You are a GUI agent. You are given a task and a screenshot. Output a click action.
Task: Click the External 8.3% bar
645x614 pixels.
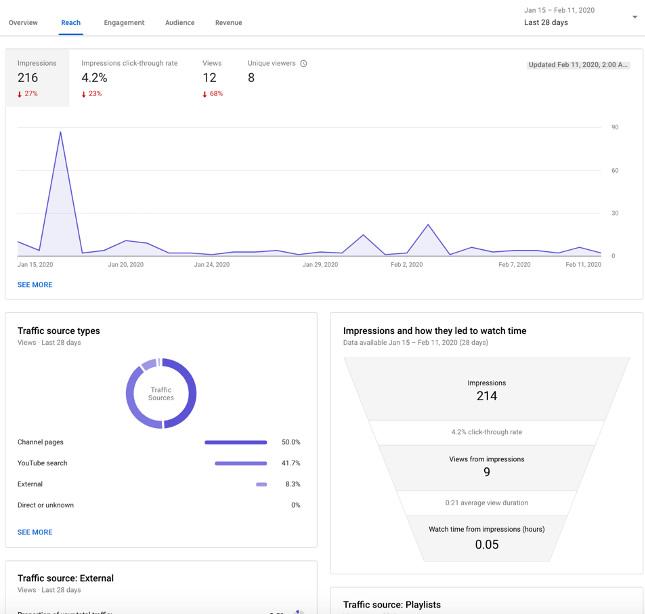pos(262,484)
